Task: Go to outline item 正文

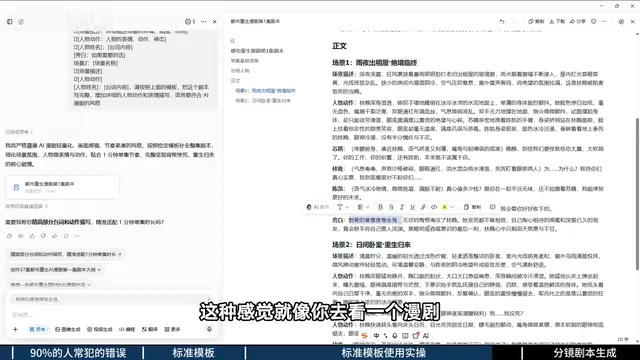Action: pos(236,81)
